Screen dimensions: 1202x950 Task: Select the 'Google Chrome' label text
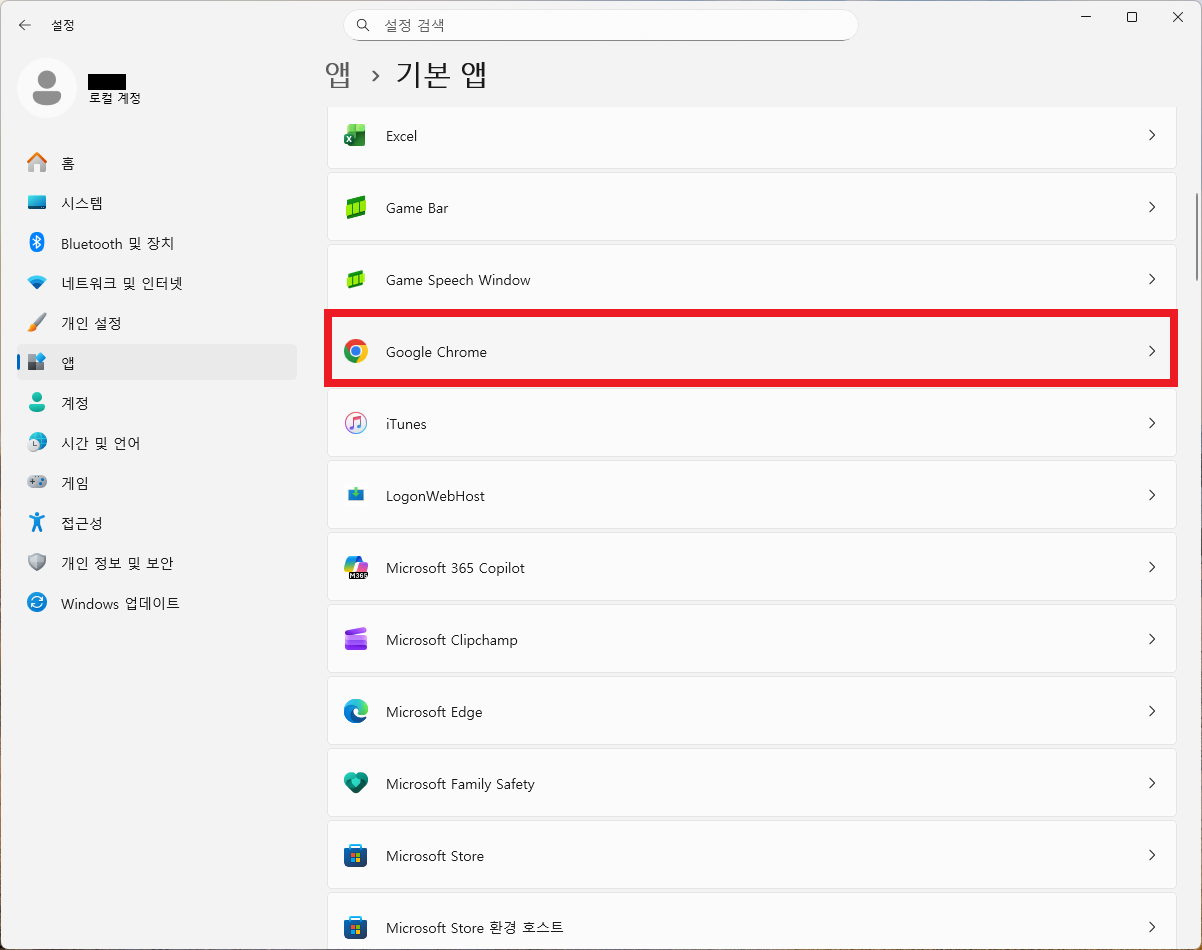pyautogui.click(x=436, y=352)
